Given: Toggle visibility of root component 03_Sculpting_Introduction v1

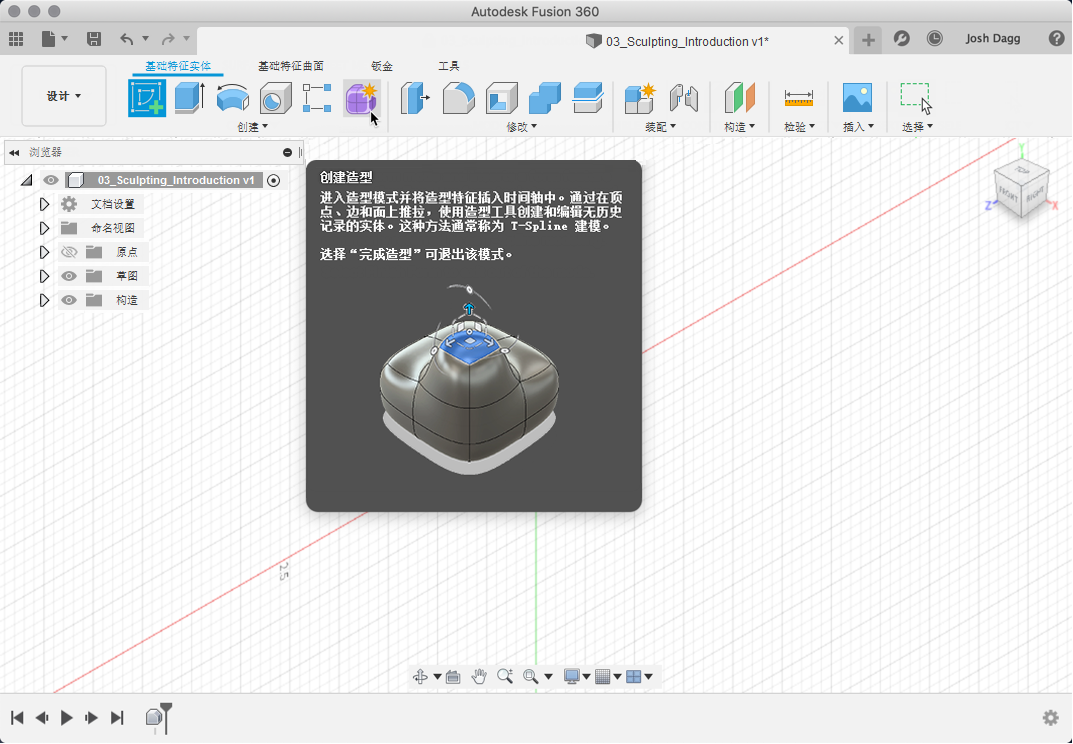Looking at the screenshot, I should [51, 180].
